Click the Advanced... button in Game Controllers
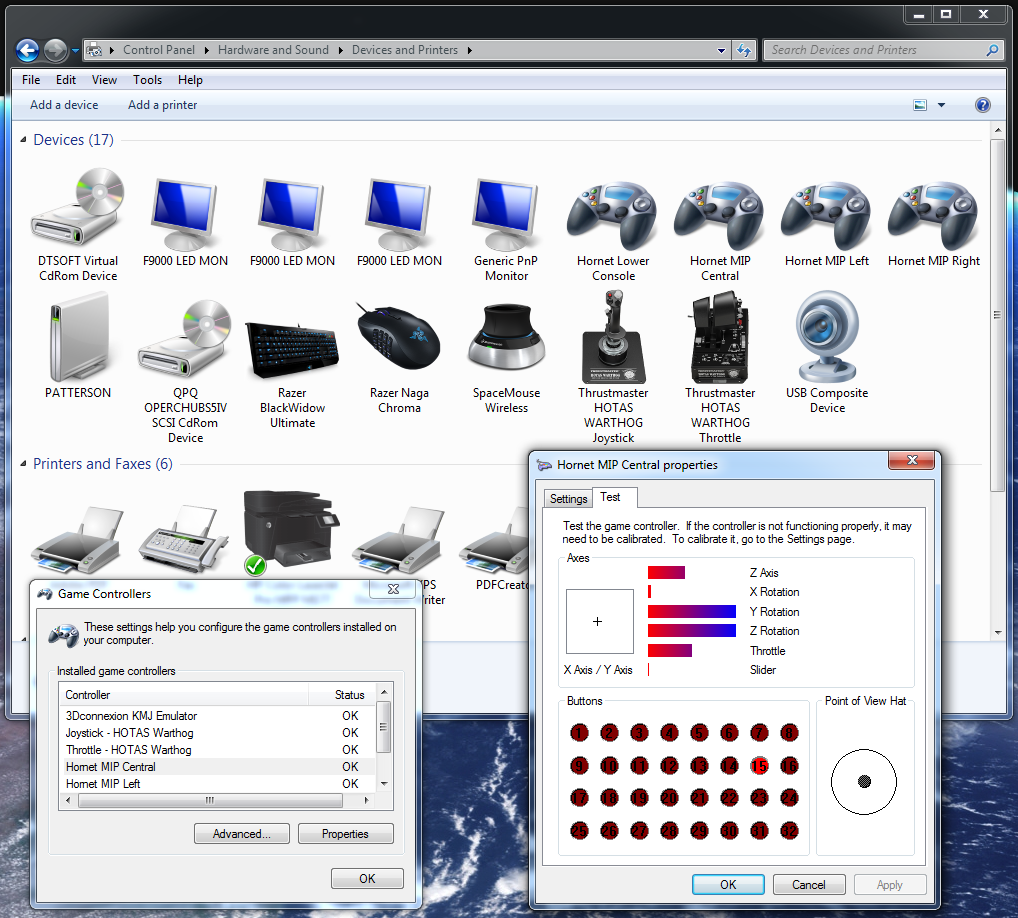 point(242,834)
